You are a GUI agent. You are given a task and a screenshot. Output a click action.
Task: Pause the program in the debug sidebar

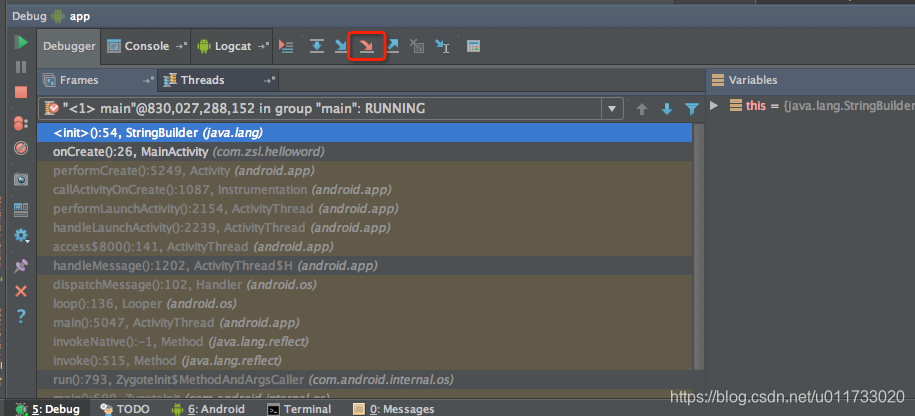click(21, 67)
